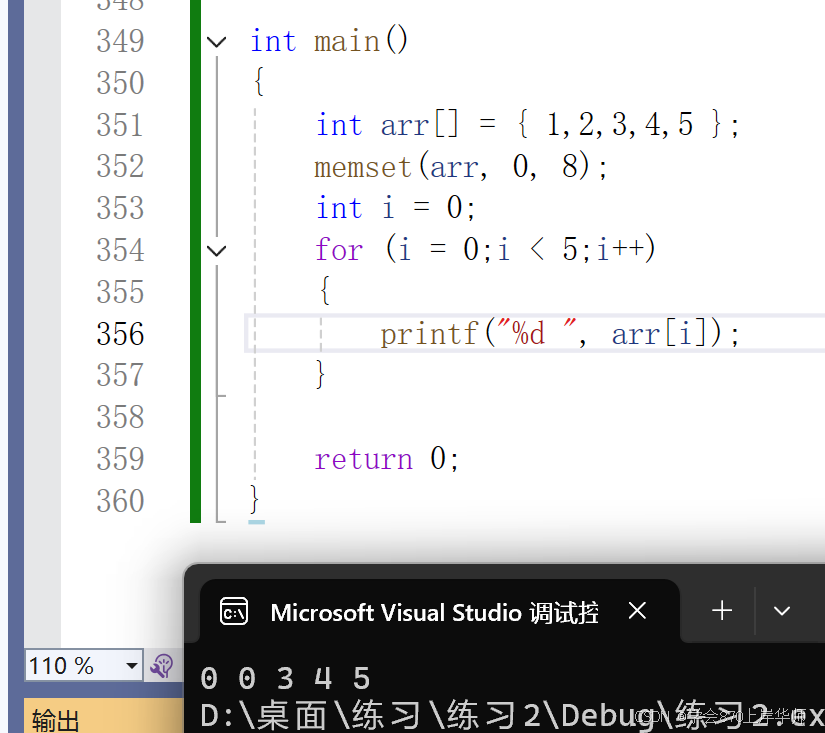Click the console output '0 0 3 4 5'
825x733 pixels.
pyautogui.click(x=285, y=678)
